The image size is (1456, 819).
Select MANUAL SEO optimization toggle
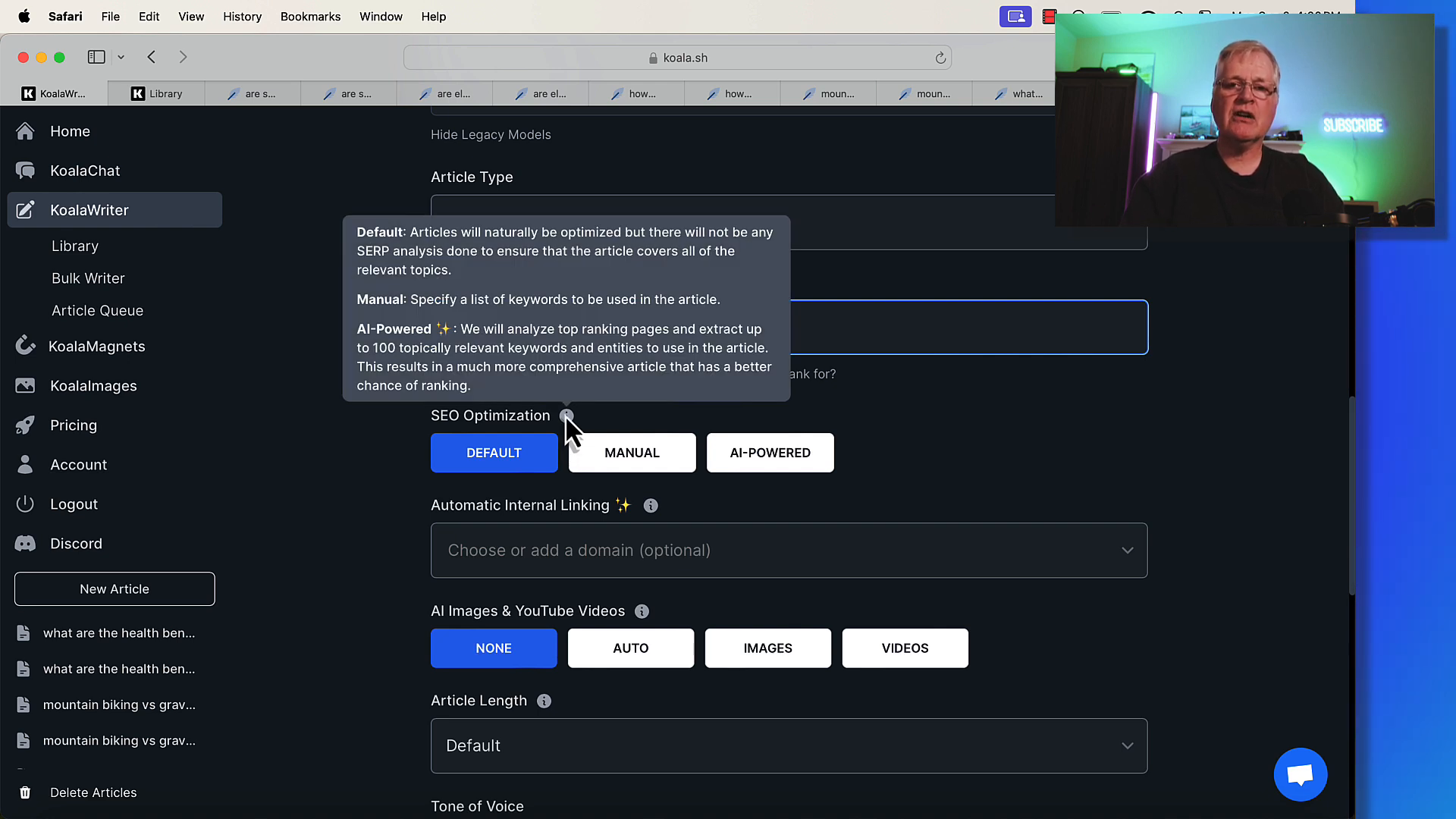(632, 453)
